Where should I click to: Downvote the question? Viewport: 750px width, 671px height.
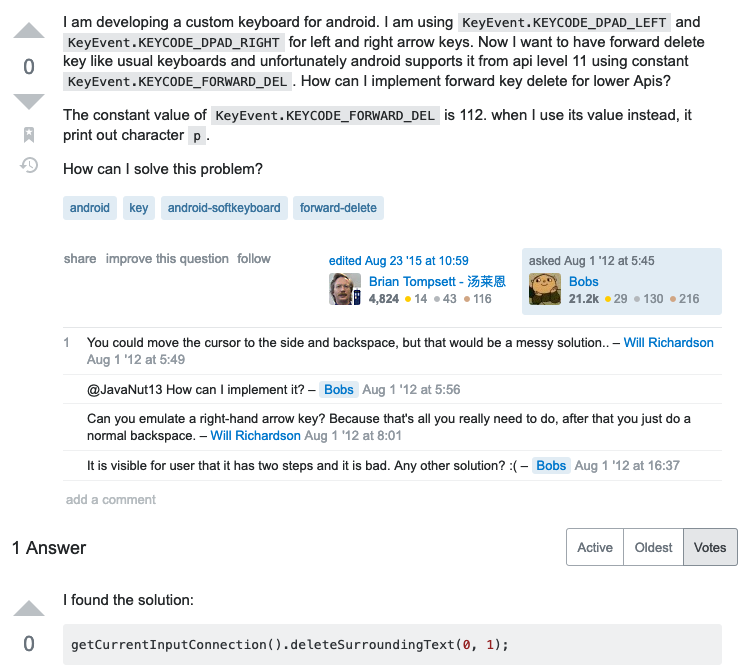(29, 101)
